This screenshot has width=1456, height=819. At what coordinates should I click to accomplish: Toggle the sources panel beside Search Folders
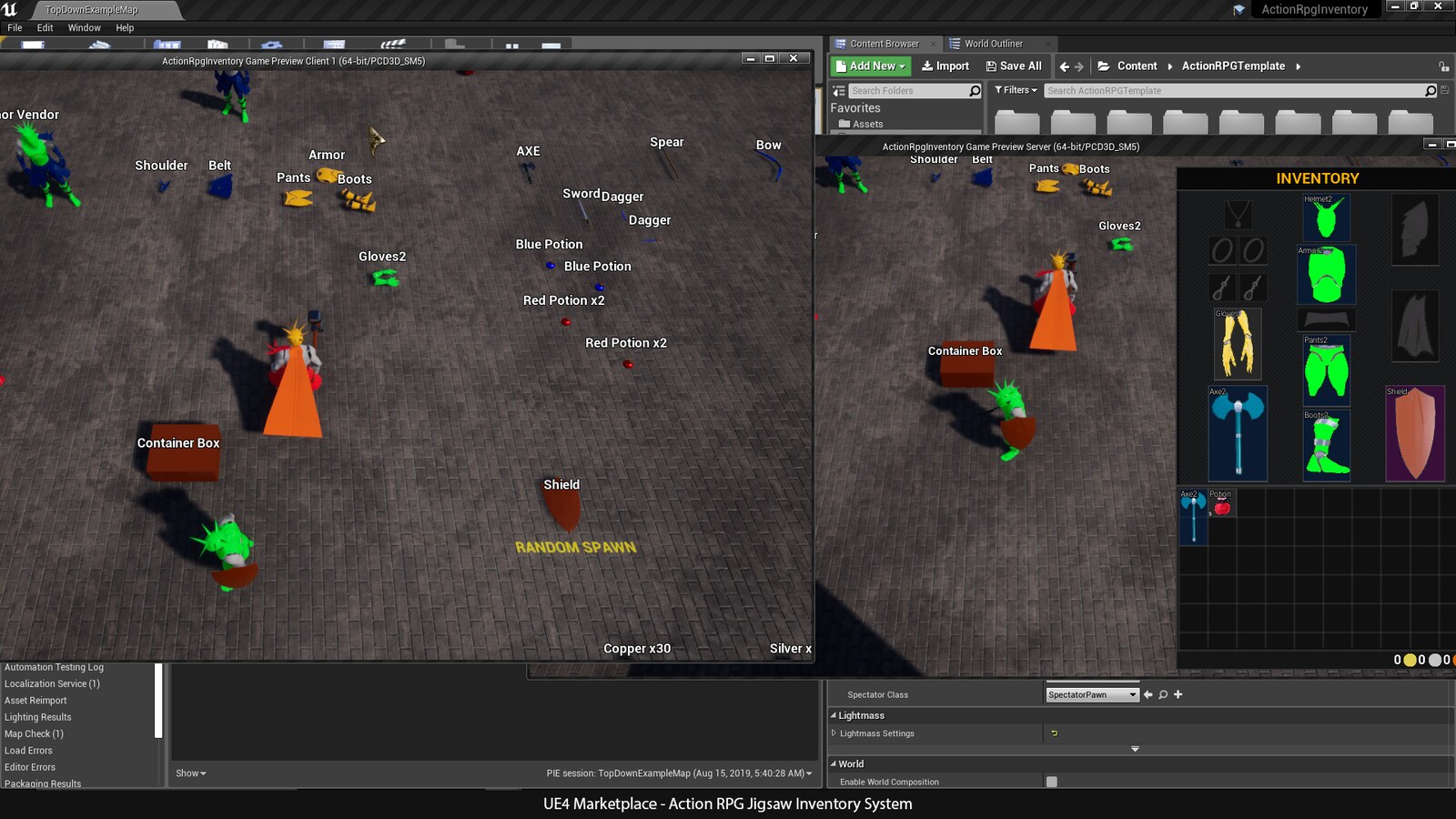click(x=838, y=90)
